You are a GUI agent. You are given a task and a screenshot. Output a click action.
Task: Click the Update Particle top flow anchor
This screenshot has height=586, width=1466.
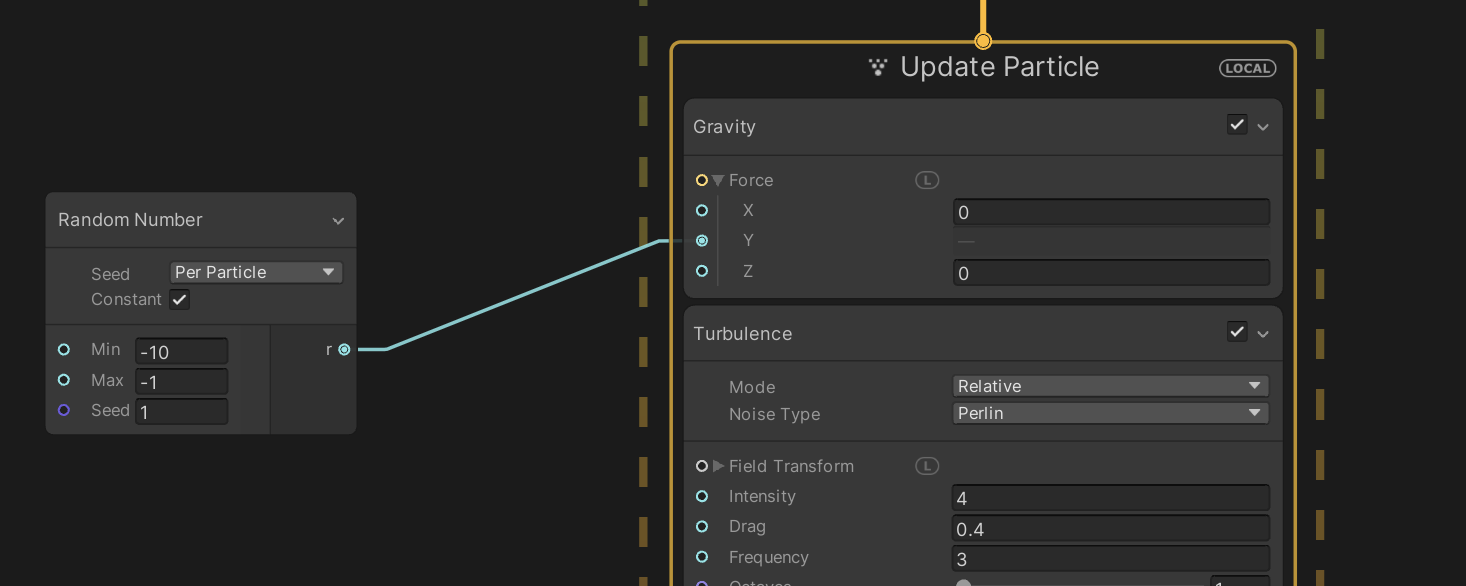point(983,41)
